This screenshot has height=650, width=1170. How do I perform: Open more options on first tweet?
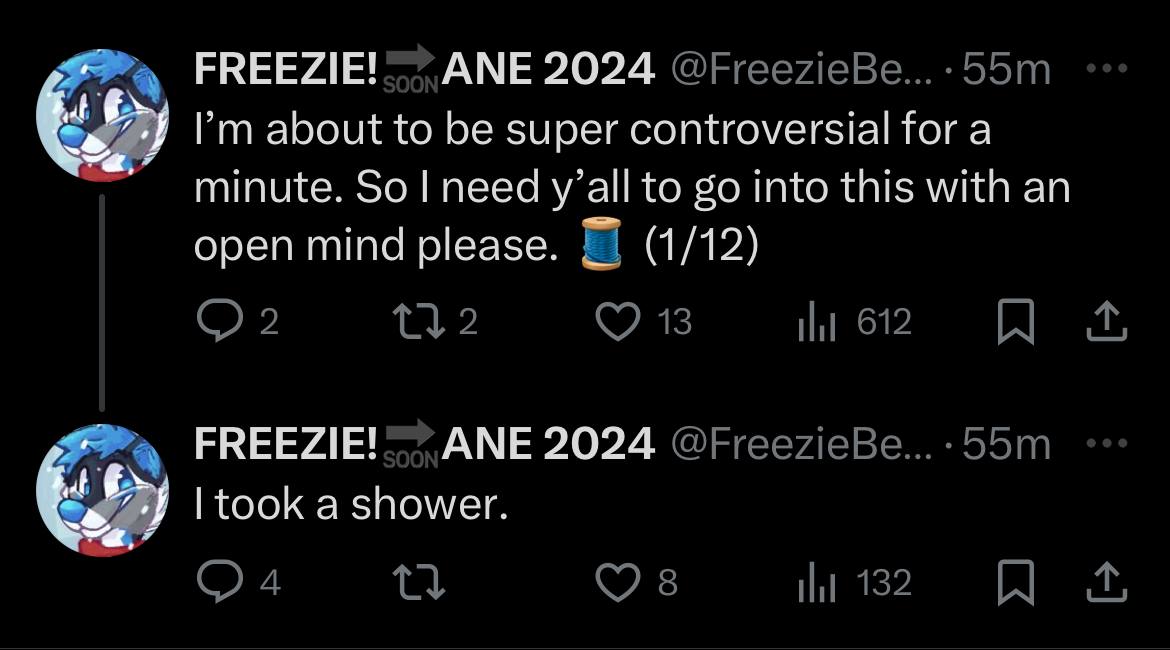pyautogui.click(x=1107, y=70)
